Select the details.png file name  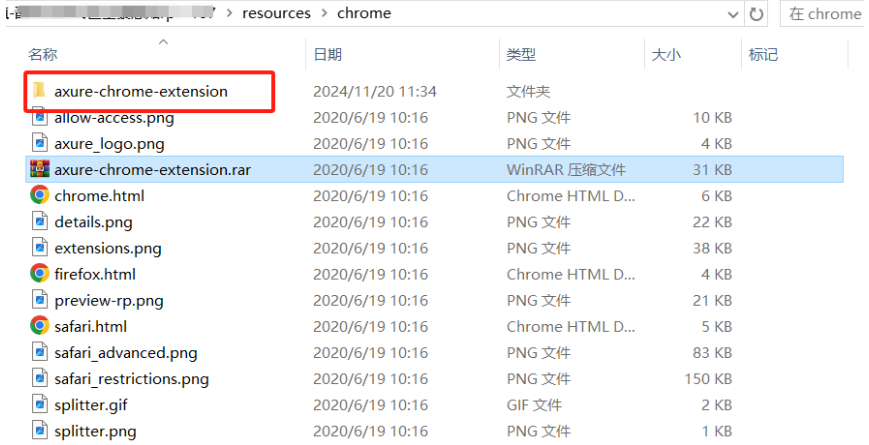93,222
